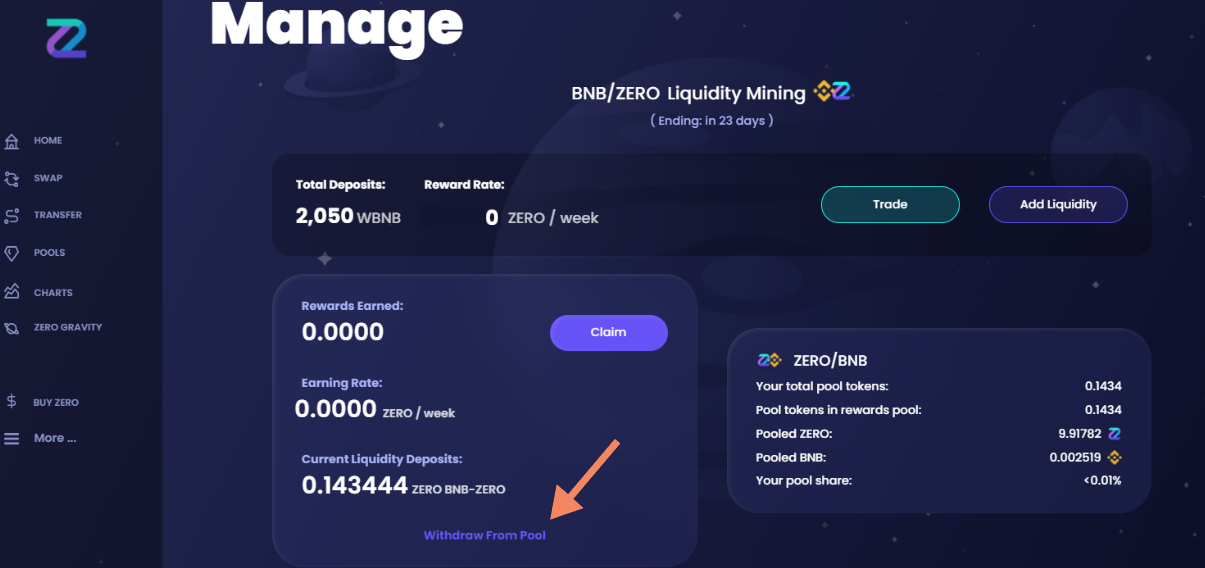Viewport: 1205px width, 568px height.
Task: Click the Swap arrows icon
Action: tap(12, 179)
